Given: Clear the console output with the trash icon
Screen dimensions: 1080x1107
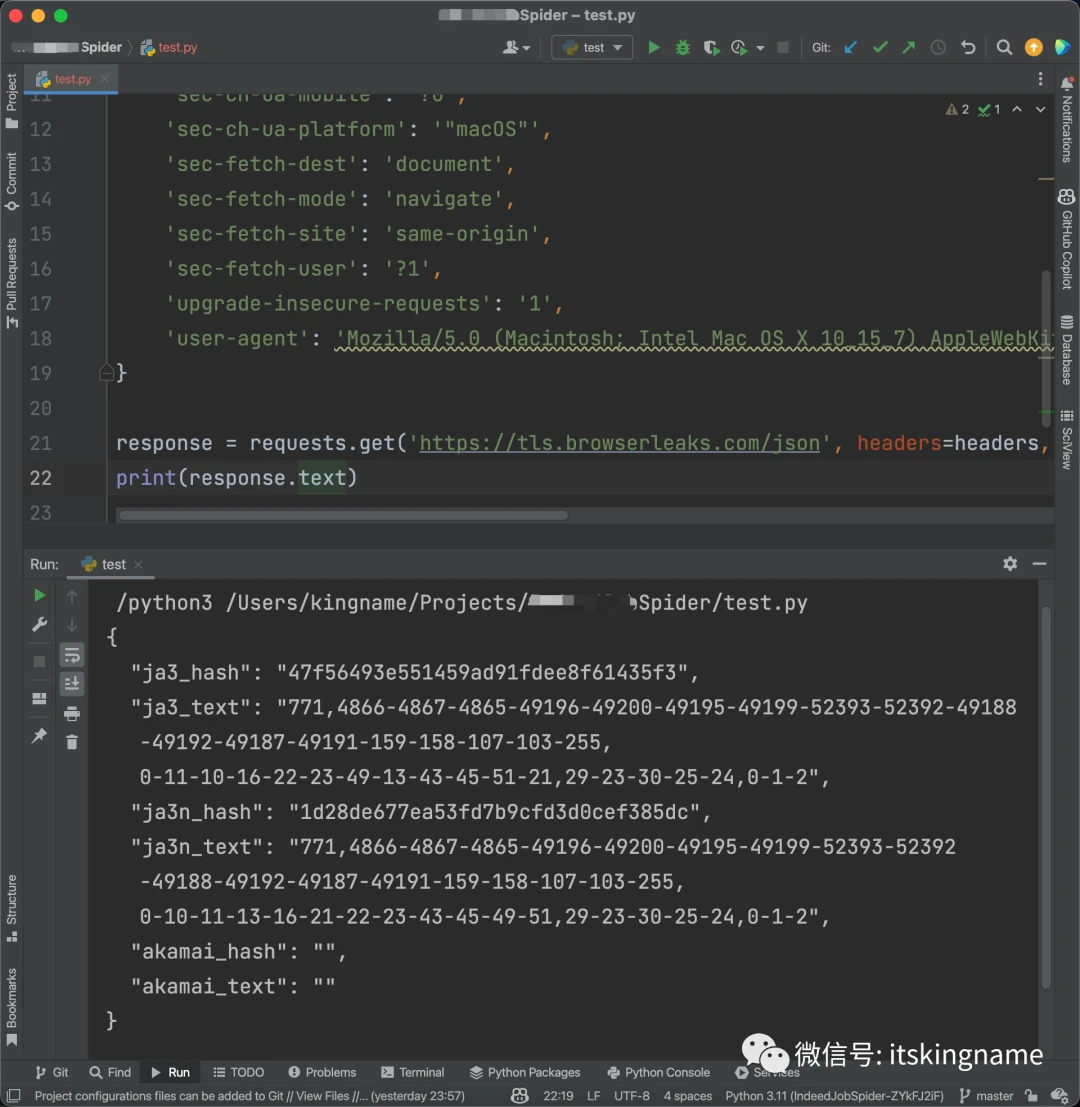Looking at the screenshot, I should click(x=72, y=742).
